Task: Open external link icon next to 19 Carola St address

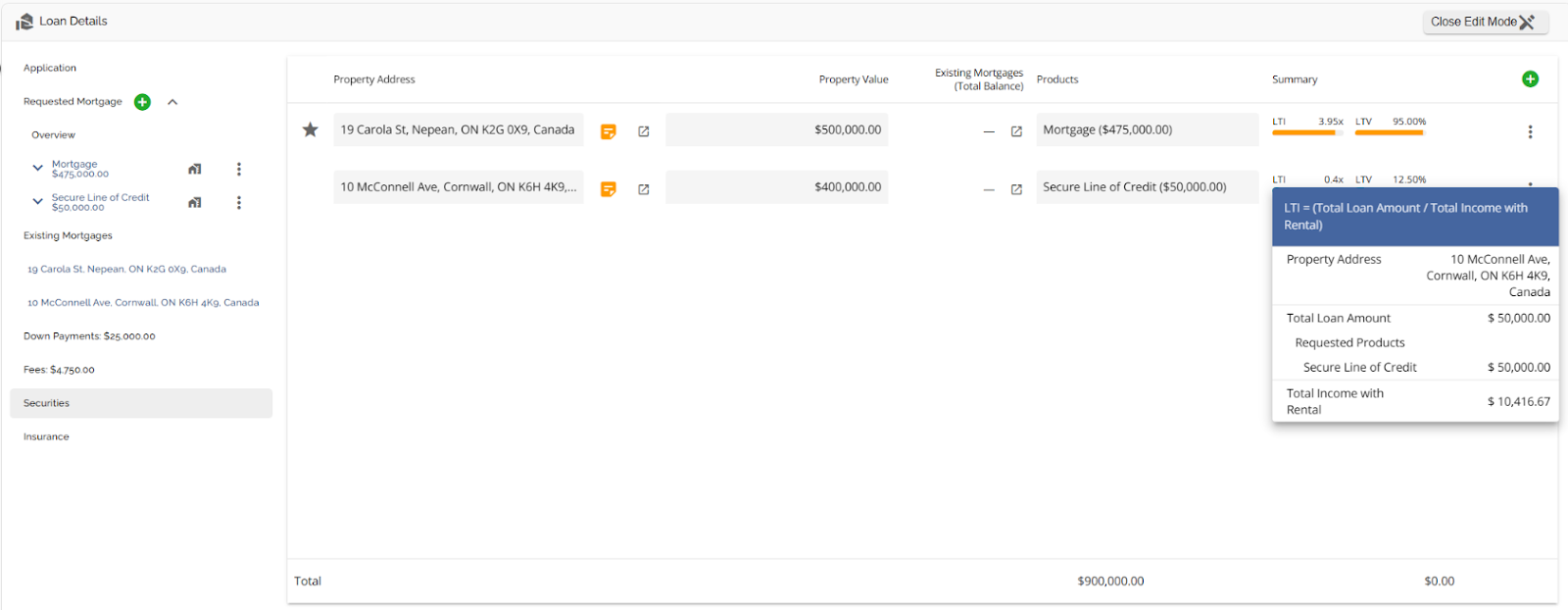Action: (x=644, y=131)
